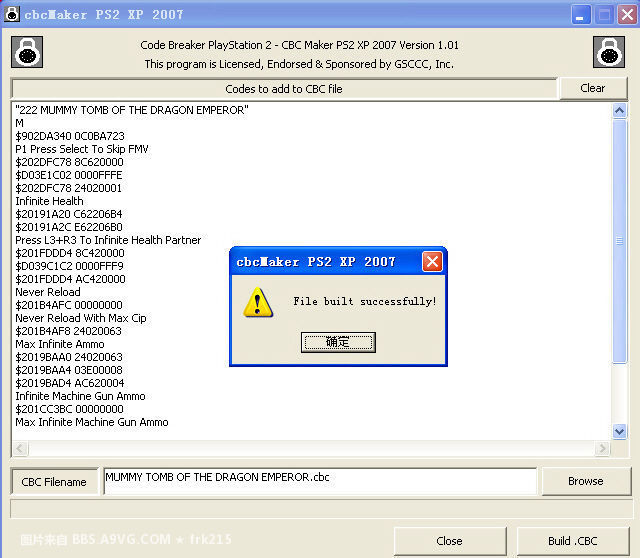Click the CBC Filename label button
This screenshot has height=558, width=640.
(x=54, y=482)
